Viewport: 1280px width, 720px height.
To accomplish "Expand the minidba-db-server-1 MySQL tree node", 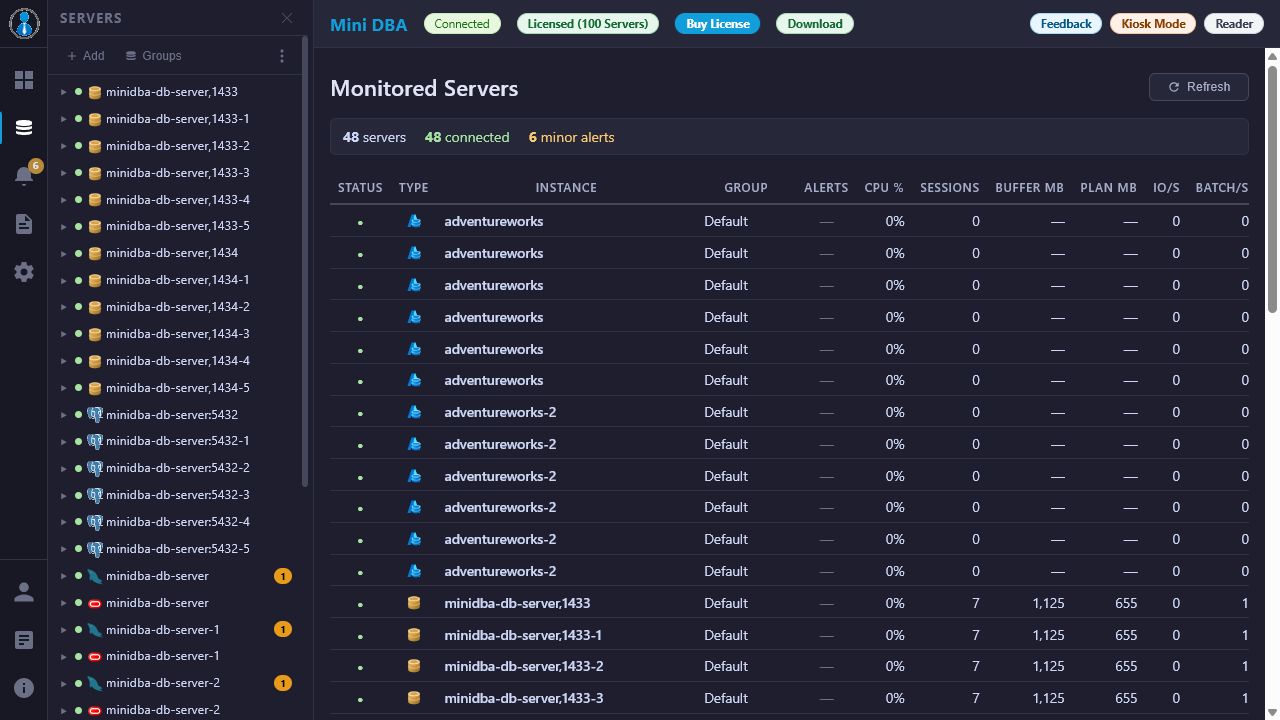I will tap(64, 630).
